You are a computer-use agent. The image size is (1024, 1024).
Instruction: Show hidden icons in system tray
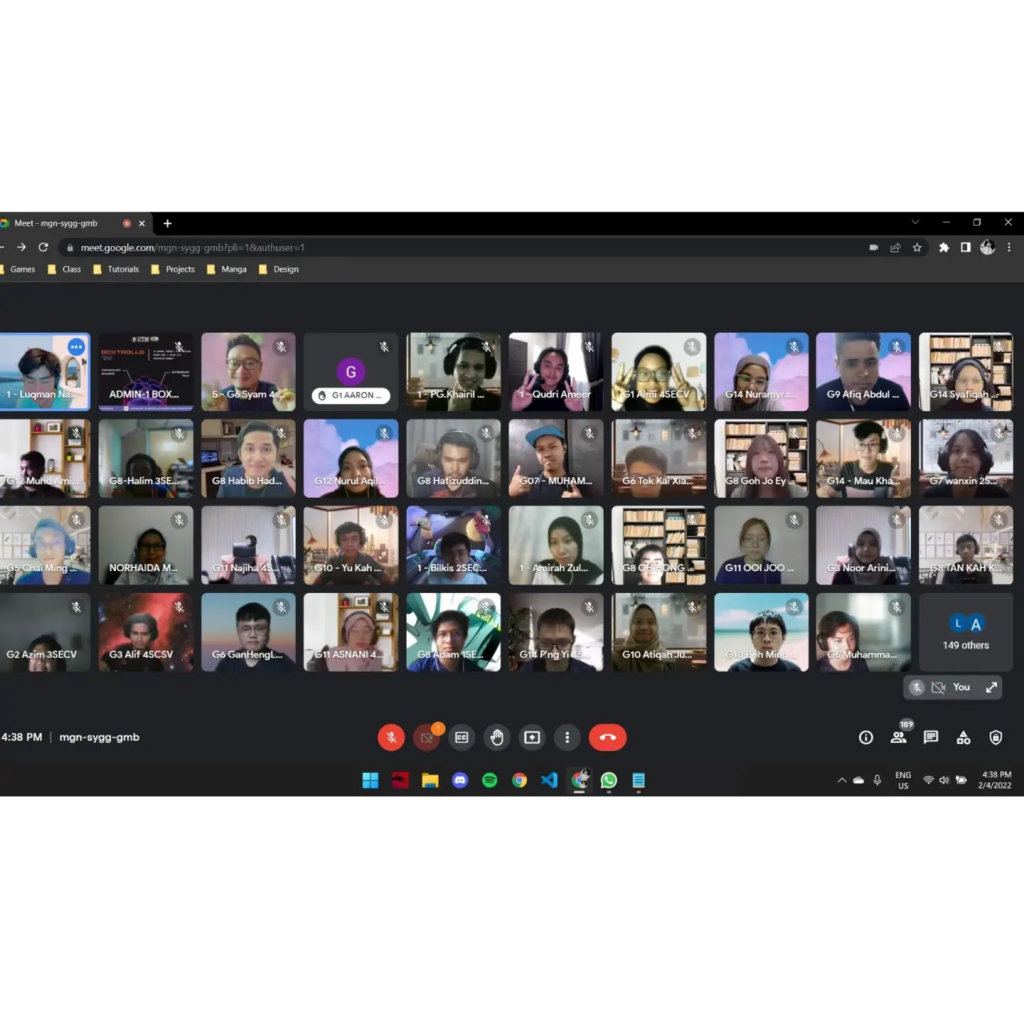tap(841, 780)
